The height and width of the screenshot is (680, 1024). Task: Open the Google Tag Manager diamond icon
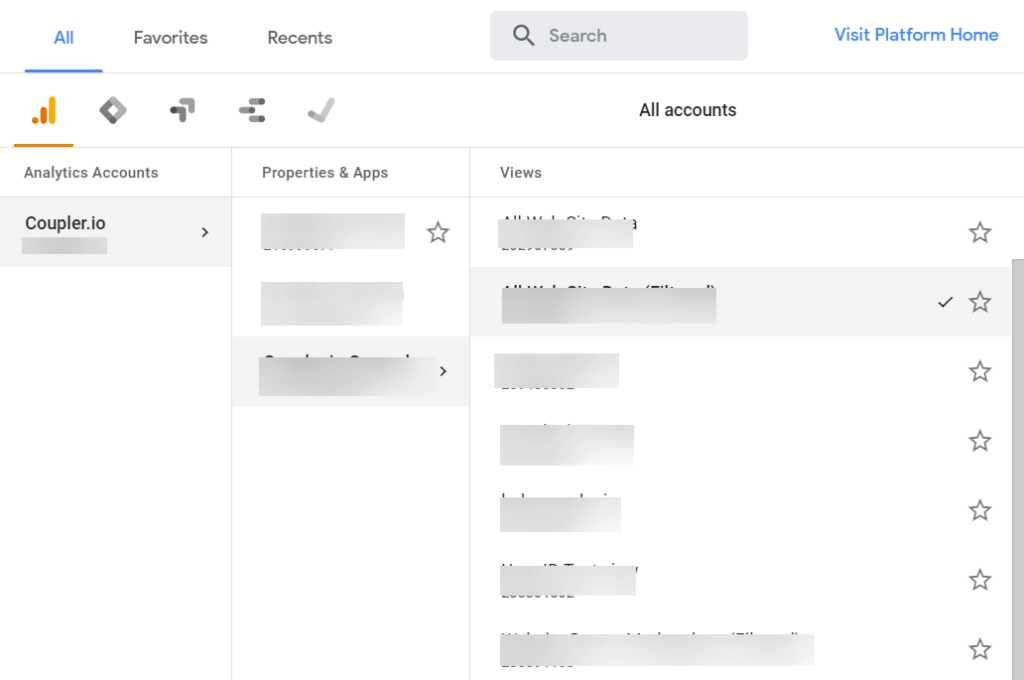pyautogui.click(x=113, y=110)
